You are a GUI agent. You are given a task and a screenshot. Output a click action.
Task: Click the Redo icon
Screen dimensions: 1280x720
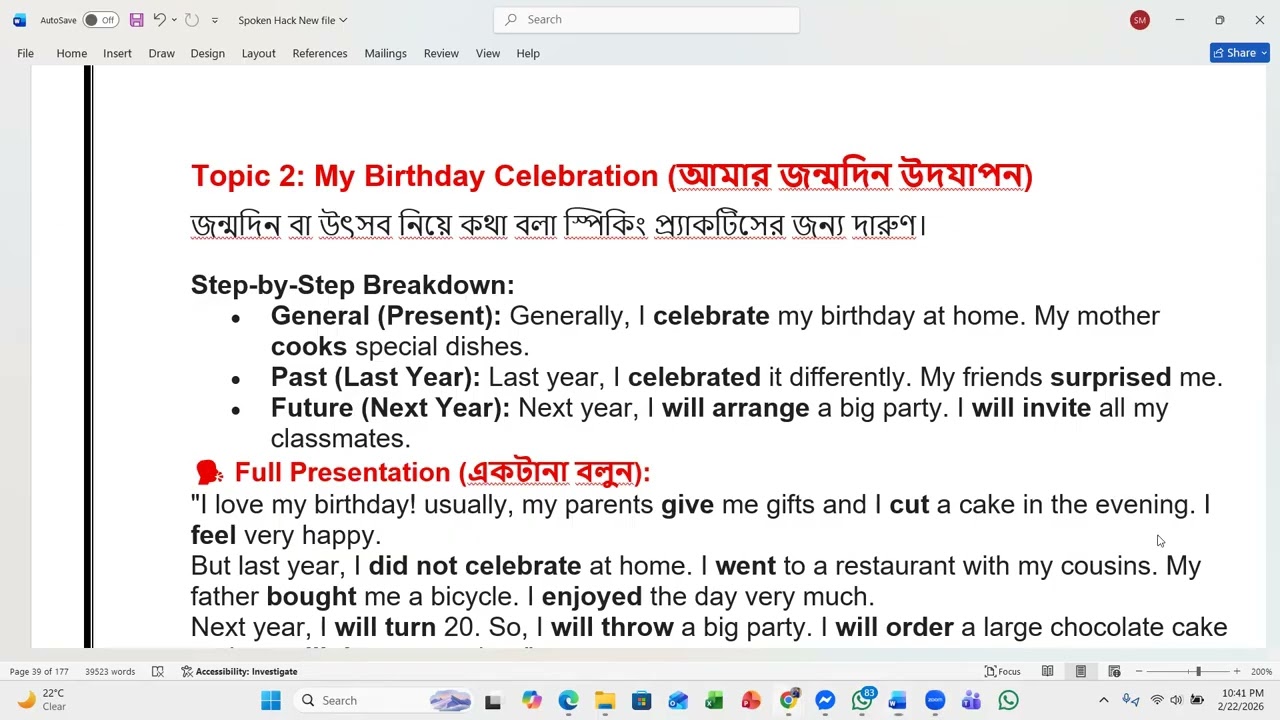[x=192, y=20]
